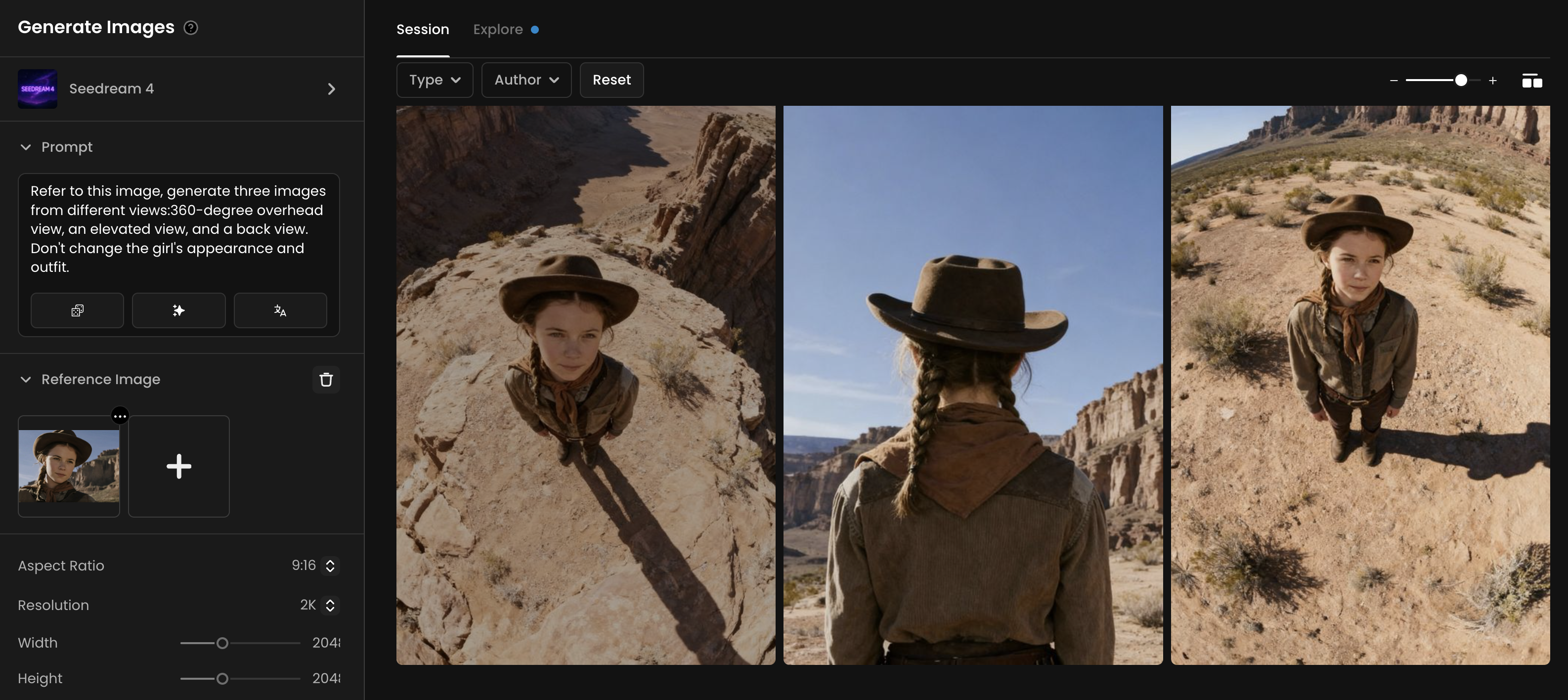Click the enhance prompt sparkle icon
This screenshot has width=1568, height=700.
[178, 310]
